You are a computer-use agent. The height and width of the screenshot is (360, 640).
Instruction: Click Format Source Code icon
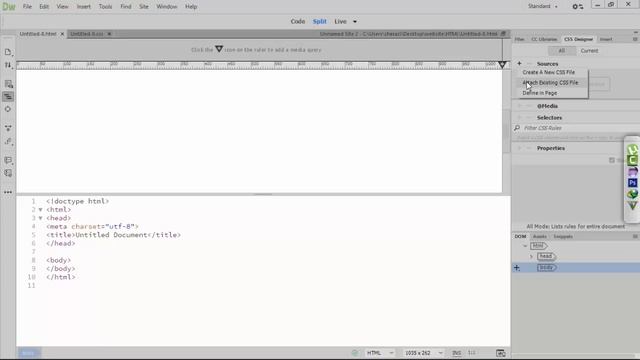click(8, 141)
